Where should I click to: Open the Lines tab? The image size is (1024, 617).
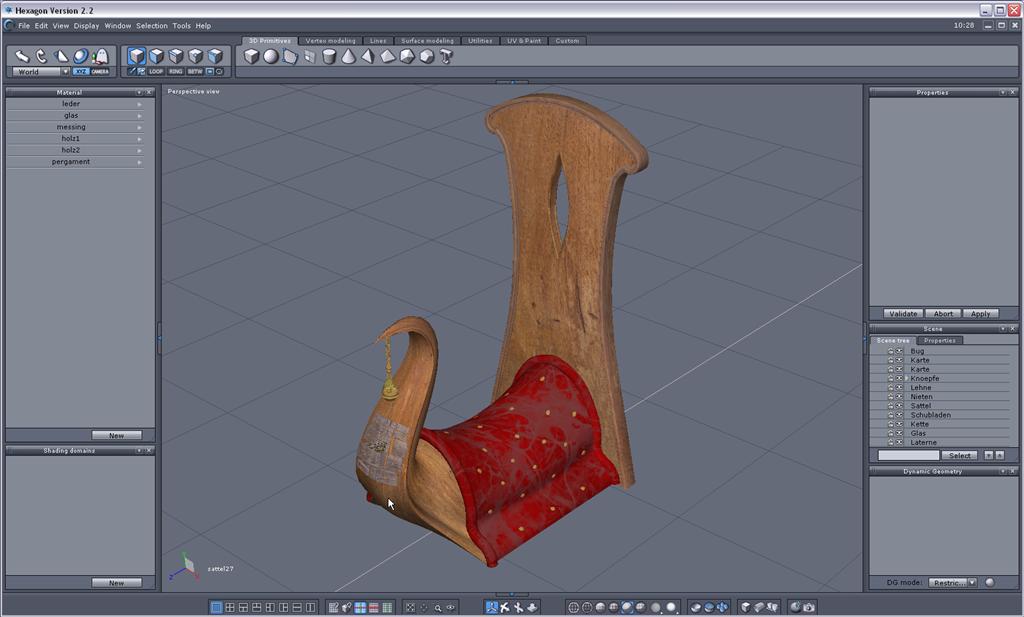[x=378, y=40]
